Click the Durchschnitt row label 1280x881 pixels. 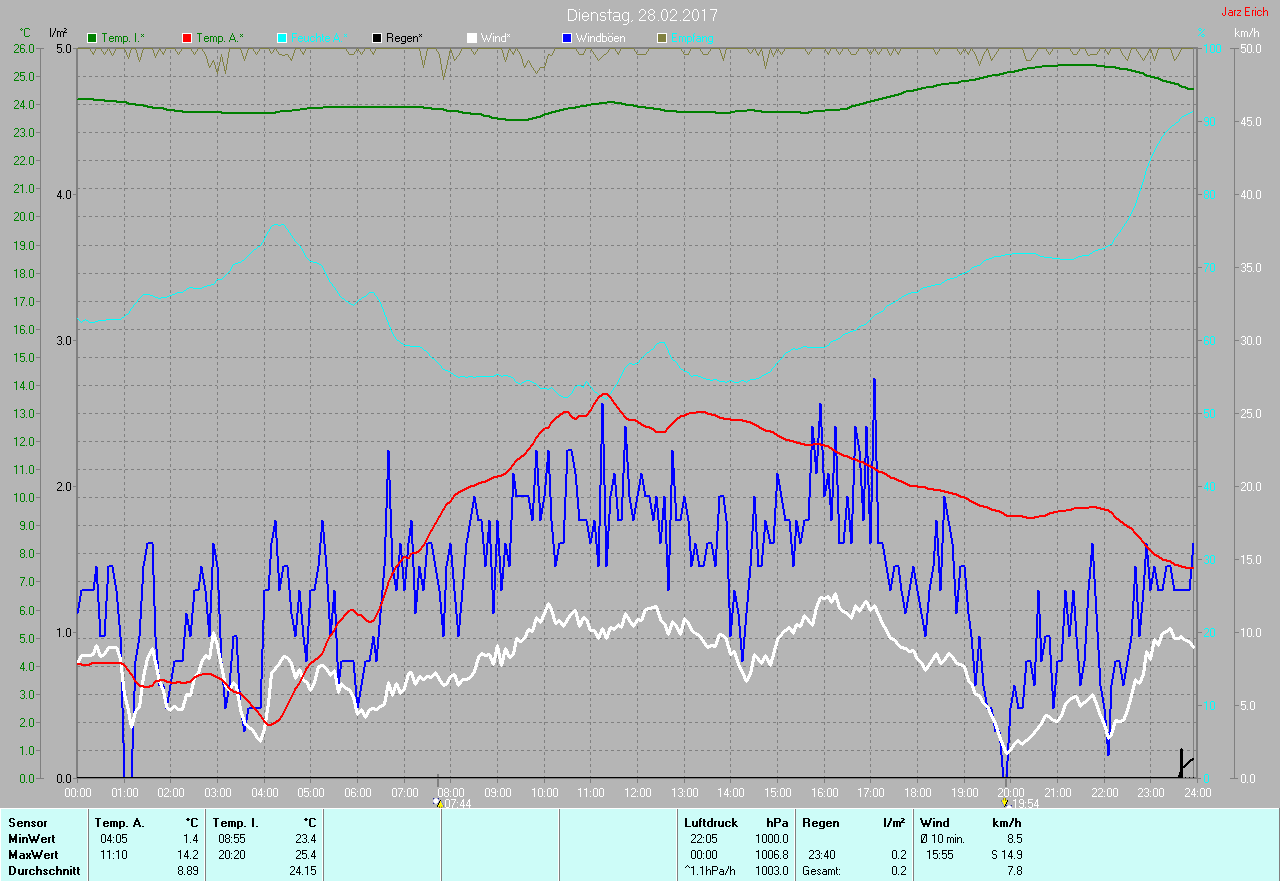coord(43,871)
